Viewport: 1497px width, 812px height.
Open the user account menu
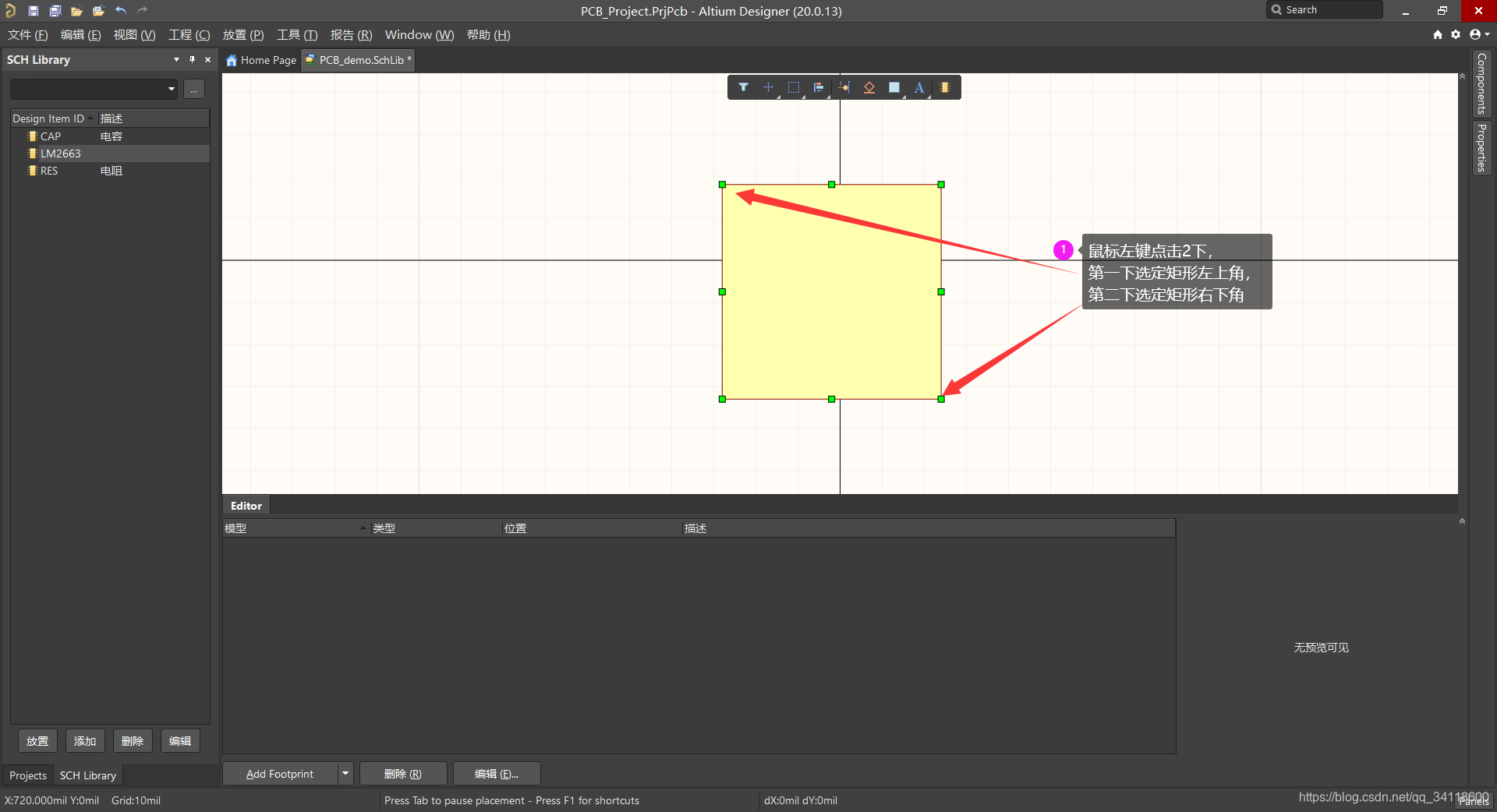click(x=1479, y=34)
